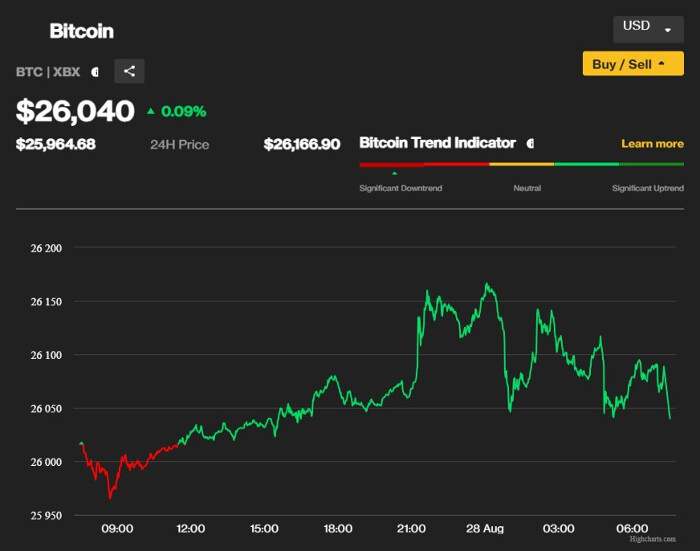Click the share icon button
Screen dimensions: 700x551
[x=129, y=71]
